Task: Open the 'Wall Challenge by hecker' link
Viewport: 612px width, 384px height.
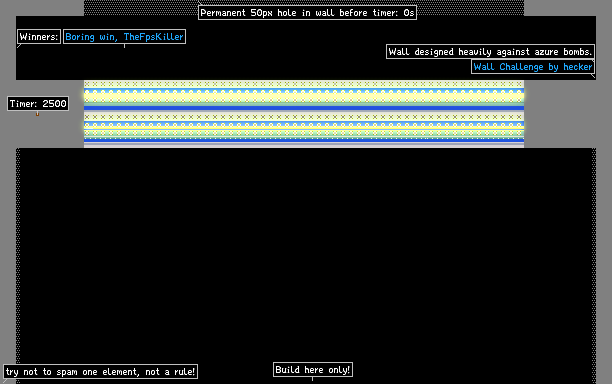Action: (533, 67)
